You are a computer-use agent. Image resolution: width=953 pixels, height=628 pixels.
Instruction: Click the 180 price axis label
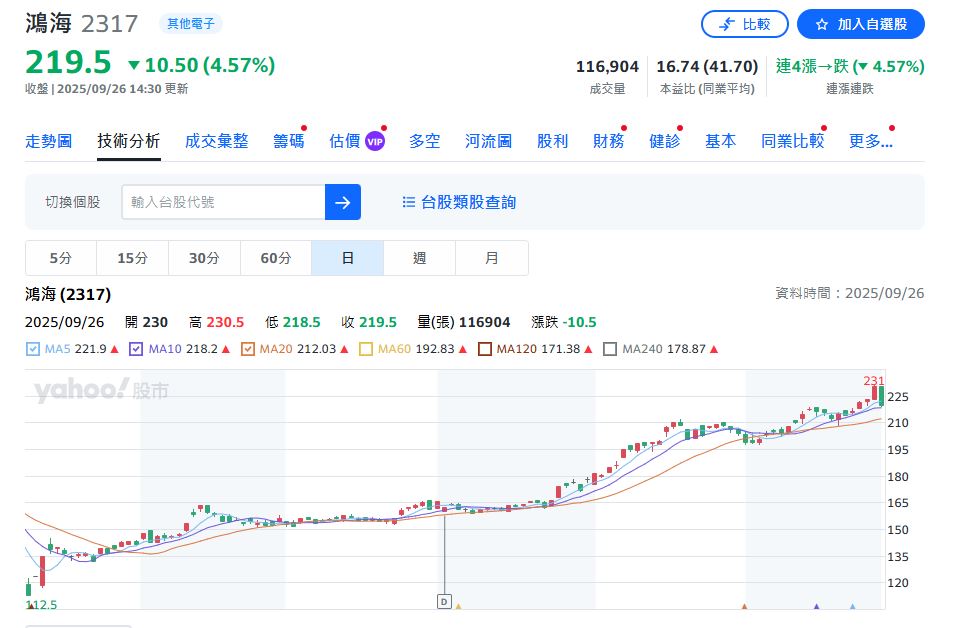tap(898, 477)
